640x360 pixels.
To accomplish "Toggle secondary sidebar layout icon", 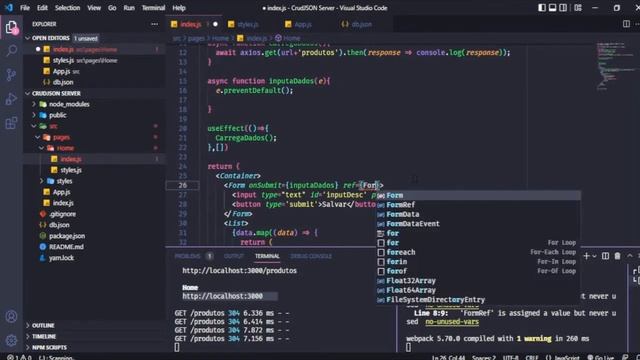I will click(x=563, y=8).
